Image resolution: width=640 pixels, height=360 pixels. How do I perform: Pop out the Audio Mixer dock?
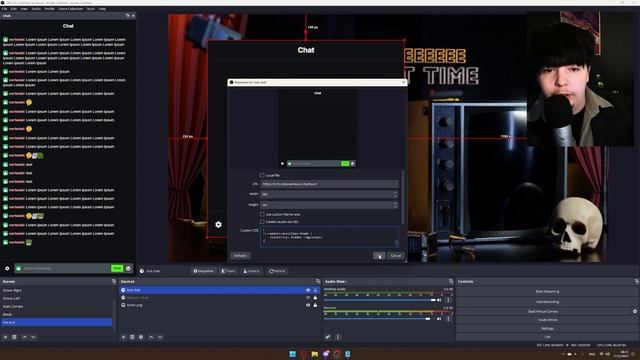click(x=451, y=282)
